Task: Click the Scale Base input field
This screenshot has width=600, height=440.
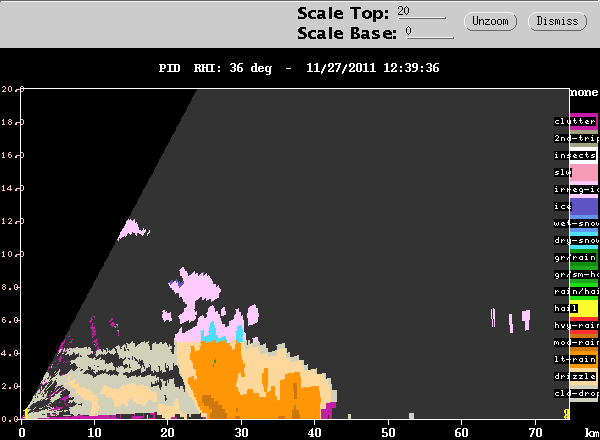Action: tap(429, 32)
